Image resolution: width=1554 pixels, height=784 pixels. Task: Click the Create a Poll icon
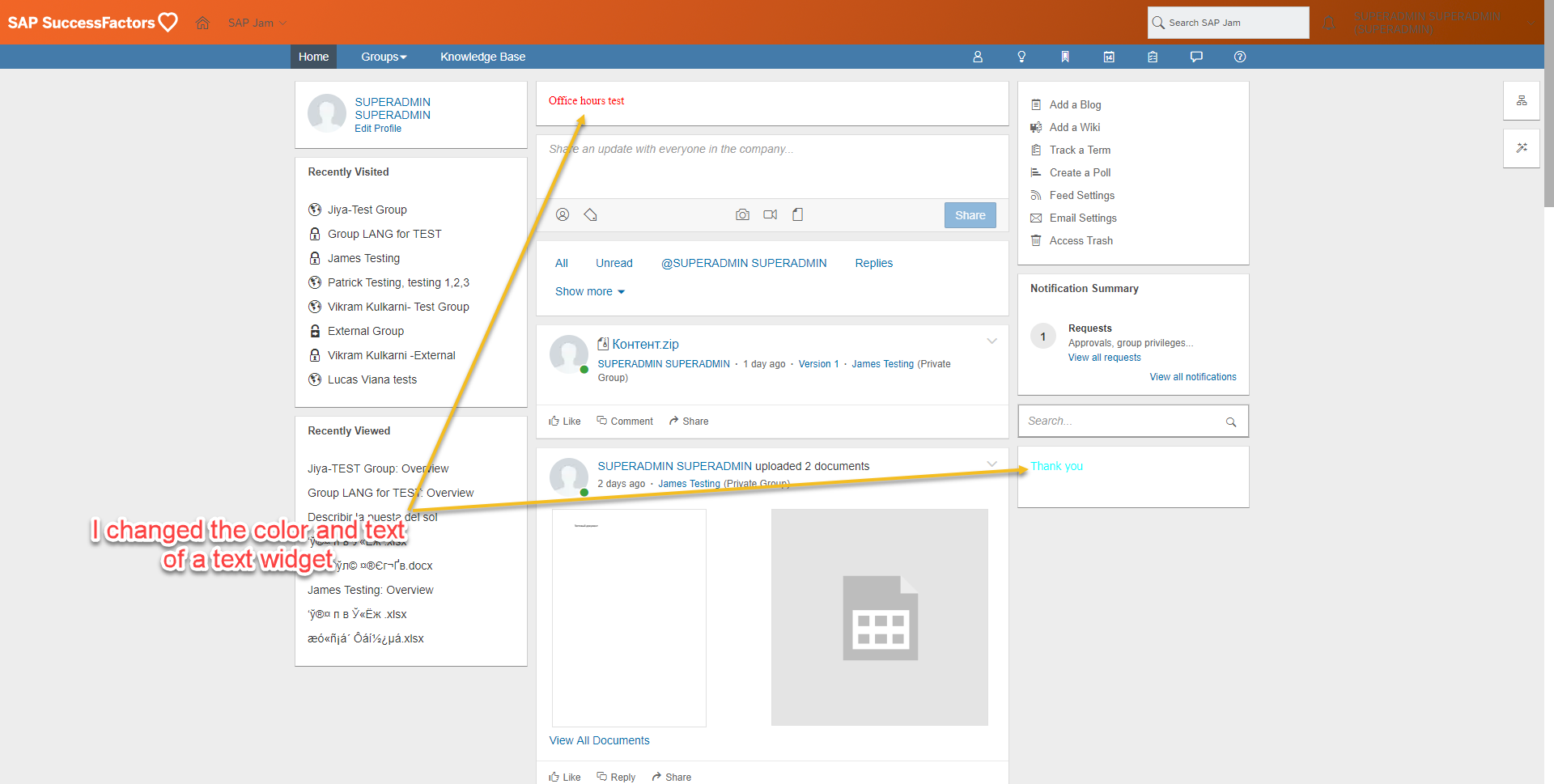click(x=1036, y=172)
